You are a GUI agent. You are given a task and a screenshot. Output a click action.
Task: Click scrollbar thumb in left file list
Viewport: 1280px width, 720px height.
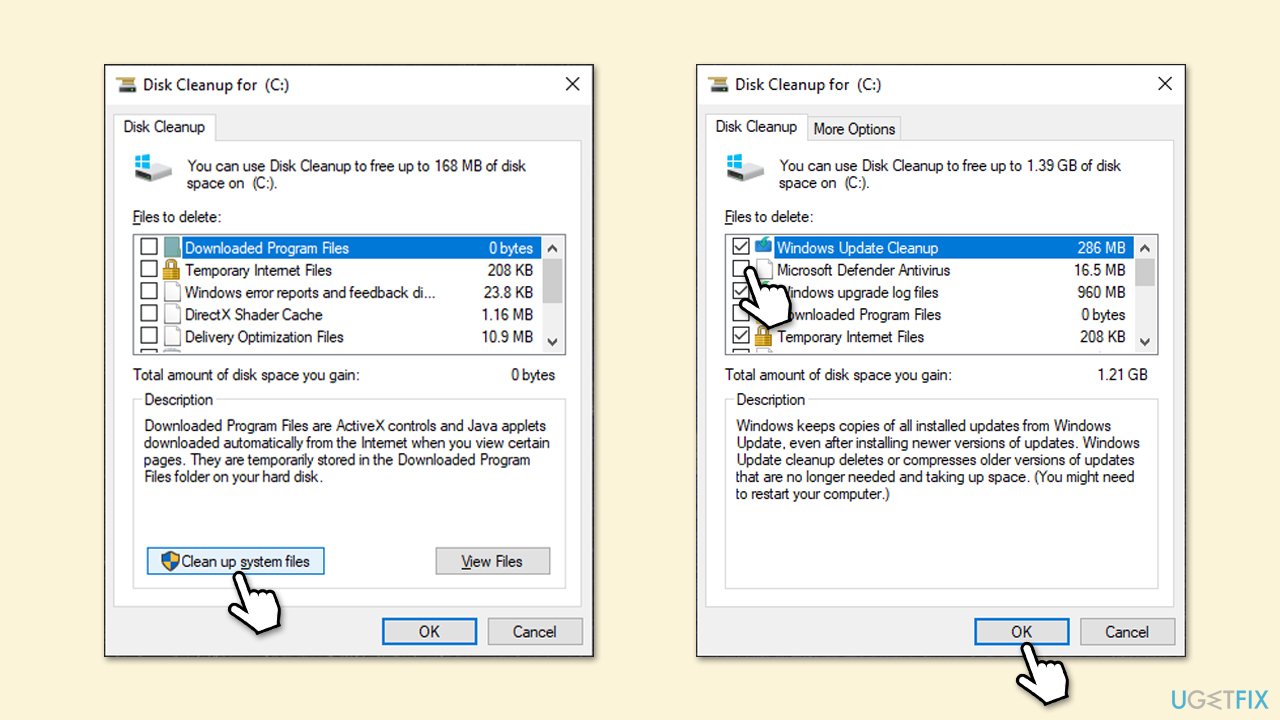coord(554,279)
